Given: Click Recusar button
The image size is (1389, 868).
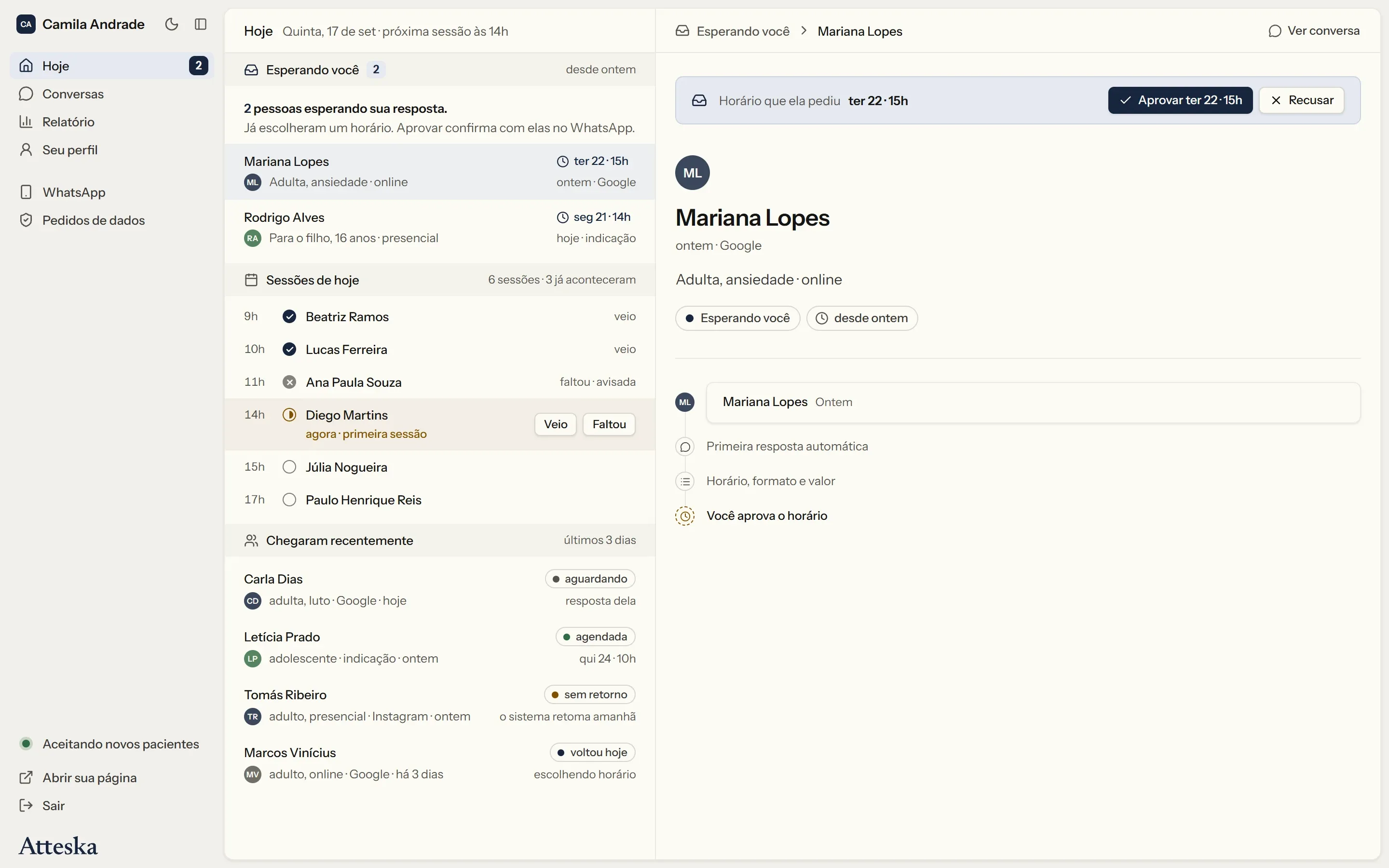Looking at the screenshot, I should pyautogui.click(x=1301, y=100).
